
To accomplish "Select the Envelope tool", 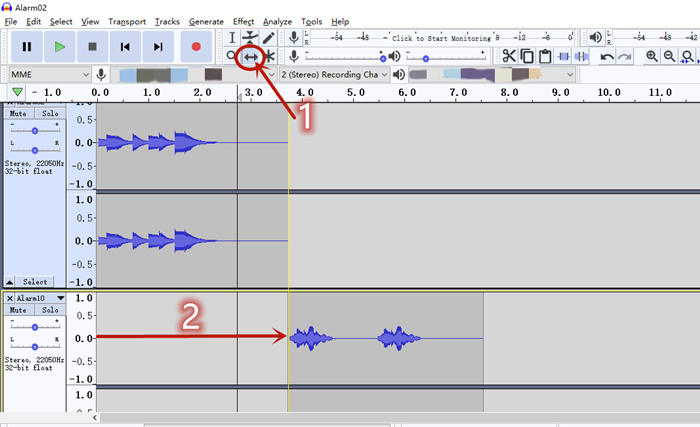I will coord(250,37).
